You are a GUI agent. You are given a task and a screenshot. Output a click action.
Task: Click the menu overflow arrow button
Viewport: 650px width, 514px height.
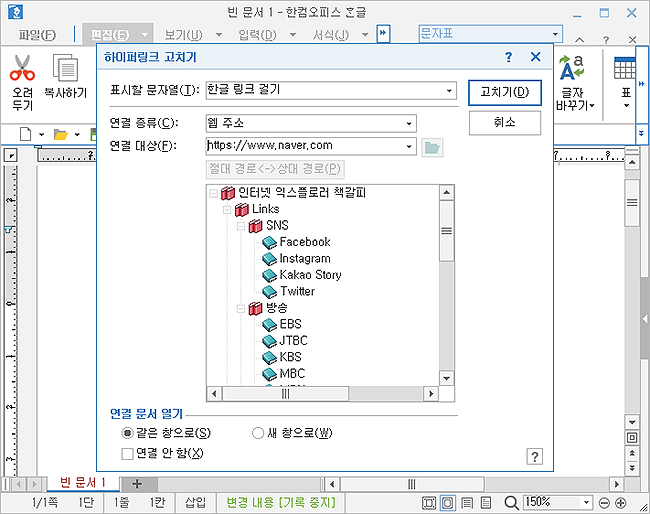tap(383, 34)
